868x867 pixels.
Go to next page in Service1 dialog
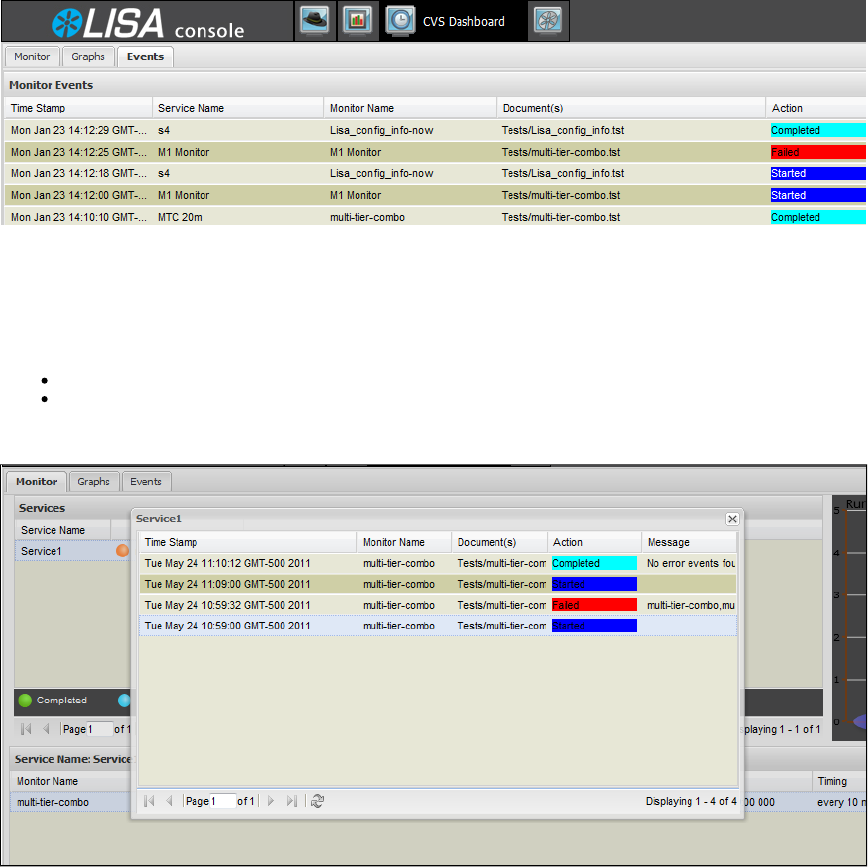271,801
